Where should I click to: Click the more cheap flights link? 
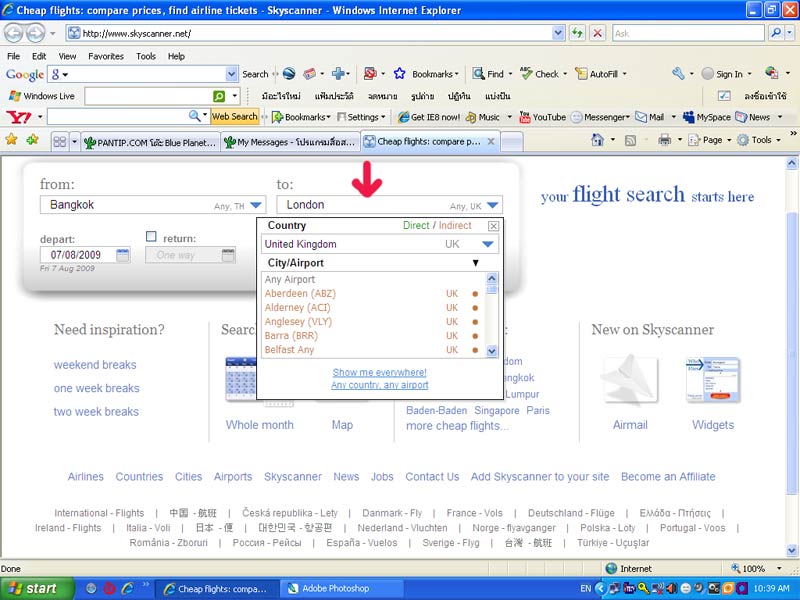(x=457, y=426)
